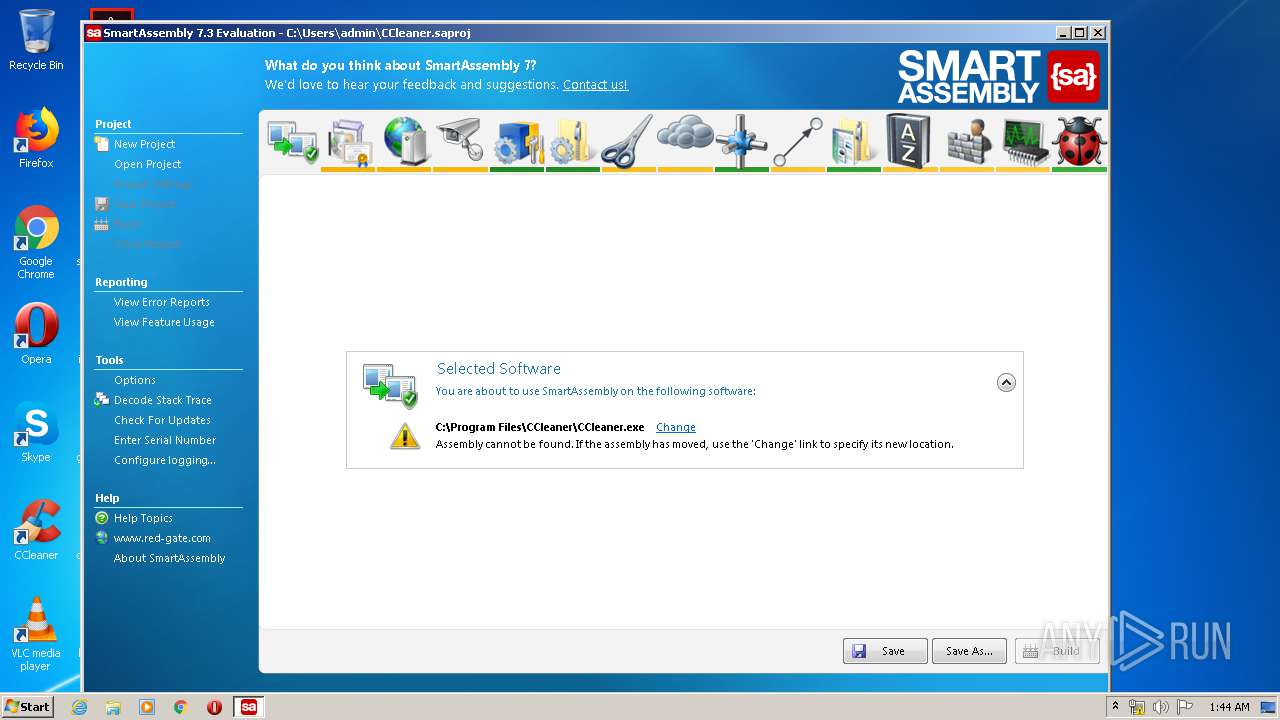Image resolution: width=1280 pixels, height=720 pixels.
Task: Open References Dynamic Proxy arrow-line icon
Action: click(x=797, y=141)
